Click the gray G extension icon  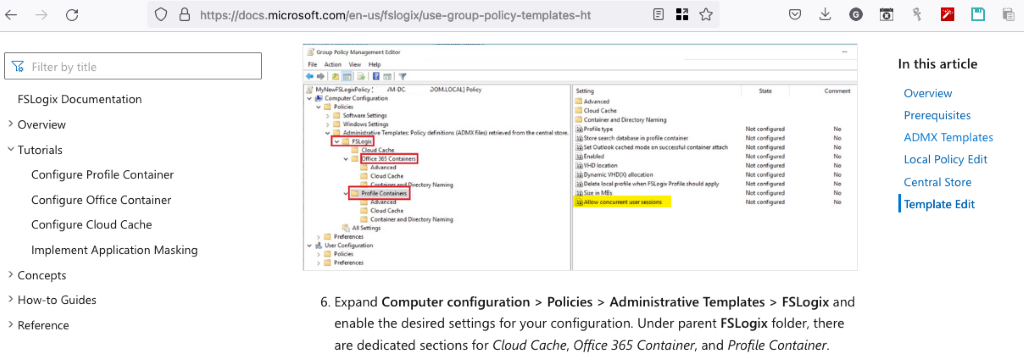point(856,14)
